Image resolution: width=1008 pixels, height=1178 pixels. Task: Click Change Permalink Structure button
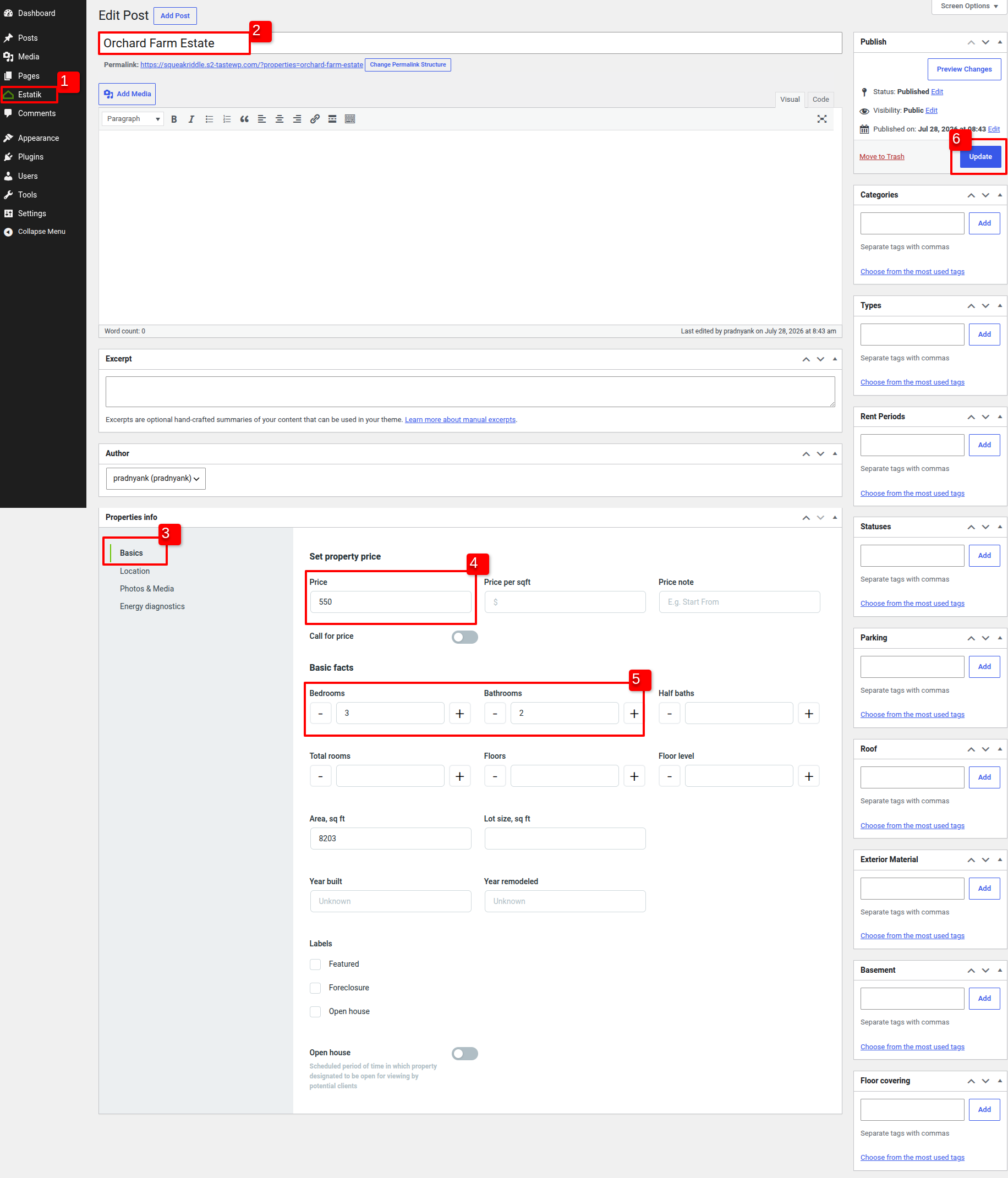tap(408, 65)
